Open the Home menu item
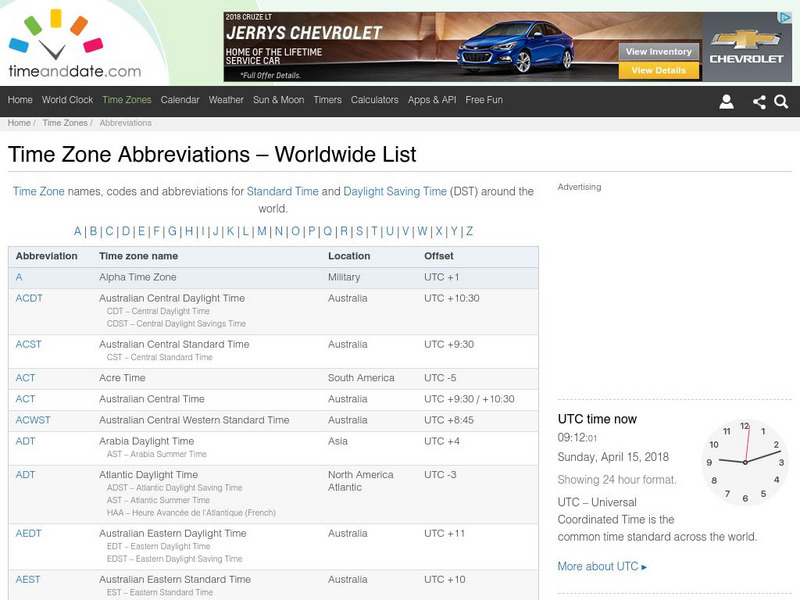Viewport: 800px width, 600px height. [x=20, y=100]
